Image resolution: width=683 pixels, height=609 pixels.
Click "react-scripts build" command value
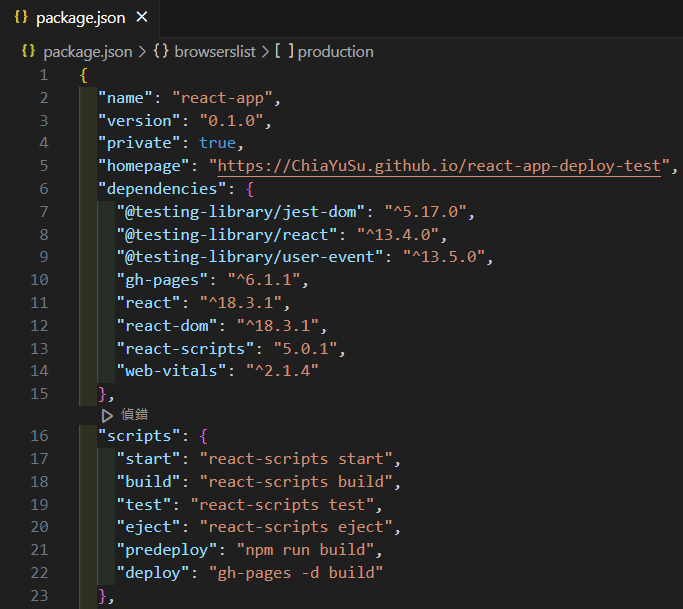pos(296,482)
